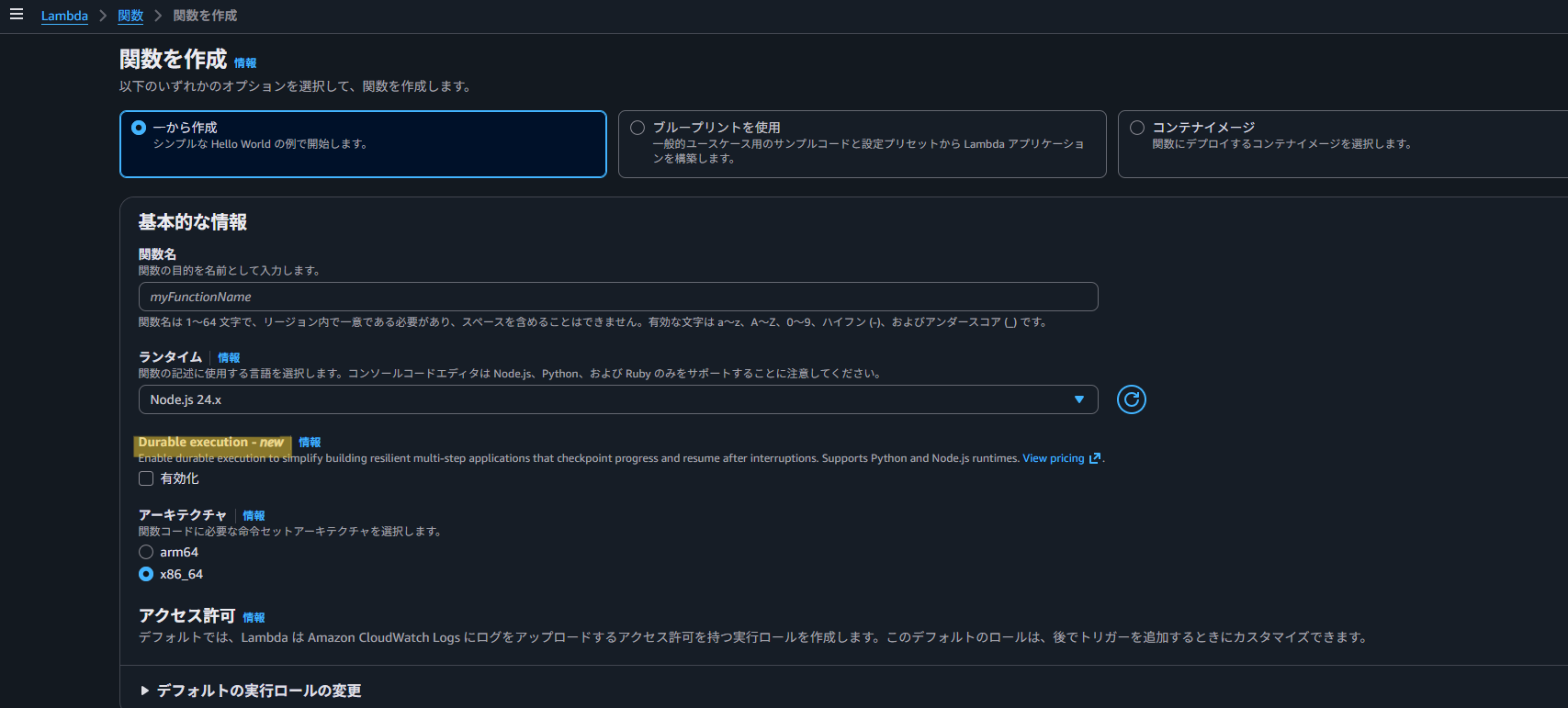This screenshot has height=708, width=1568.
Task: Select the arm64 architecture radio button
Action: 146,552
